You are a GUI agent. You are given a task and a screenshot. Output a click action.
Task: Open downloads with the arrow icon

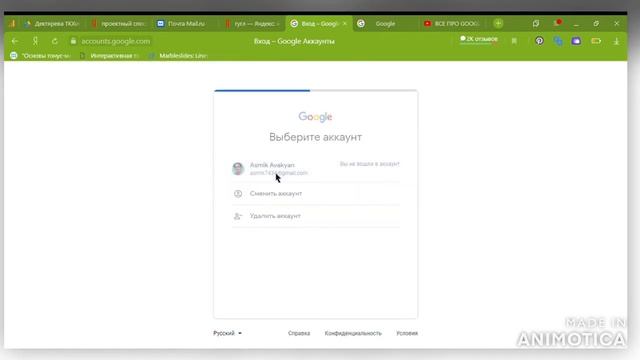pos(616,41)
